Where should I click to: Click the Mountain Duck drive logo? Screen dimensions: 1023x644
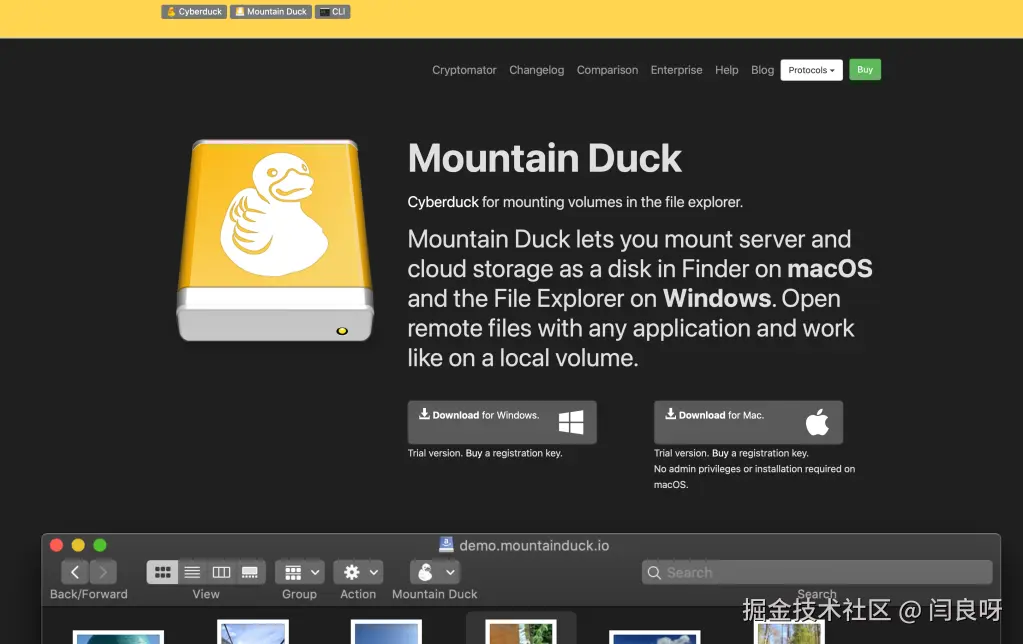(275, 240)
